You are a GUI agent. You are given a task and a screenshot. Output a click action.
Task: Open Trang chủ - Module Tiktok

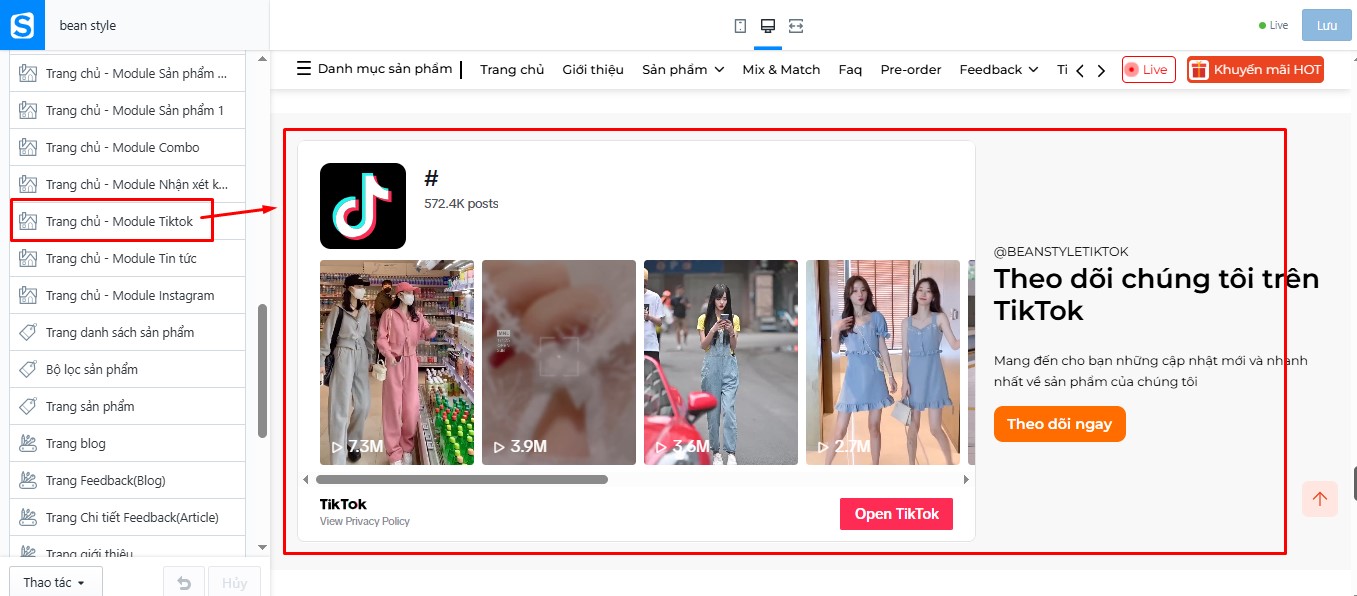(128, 221)
